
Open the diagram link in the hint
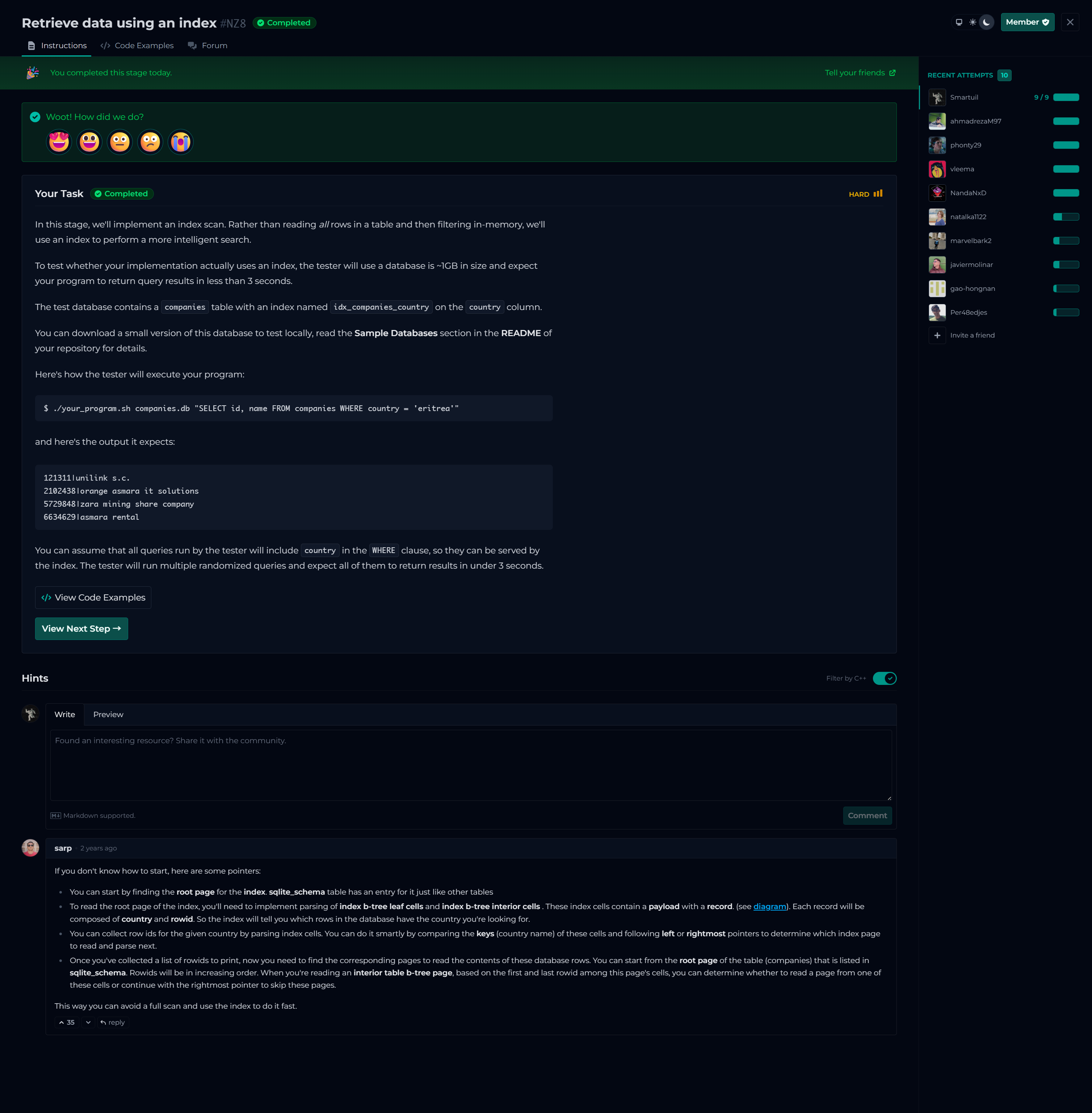point(769,907)
